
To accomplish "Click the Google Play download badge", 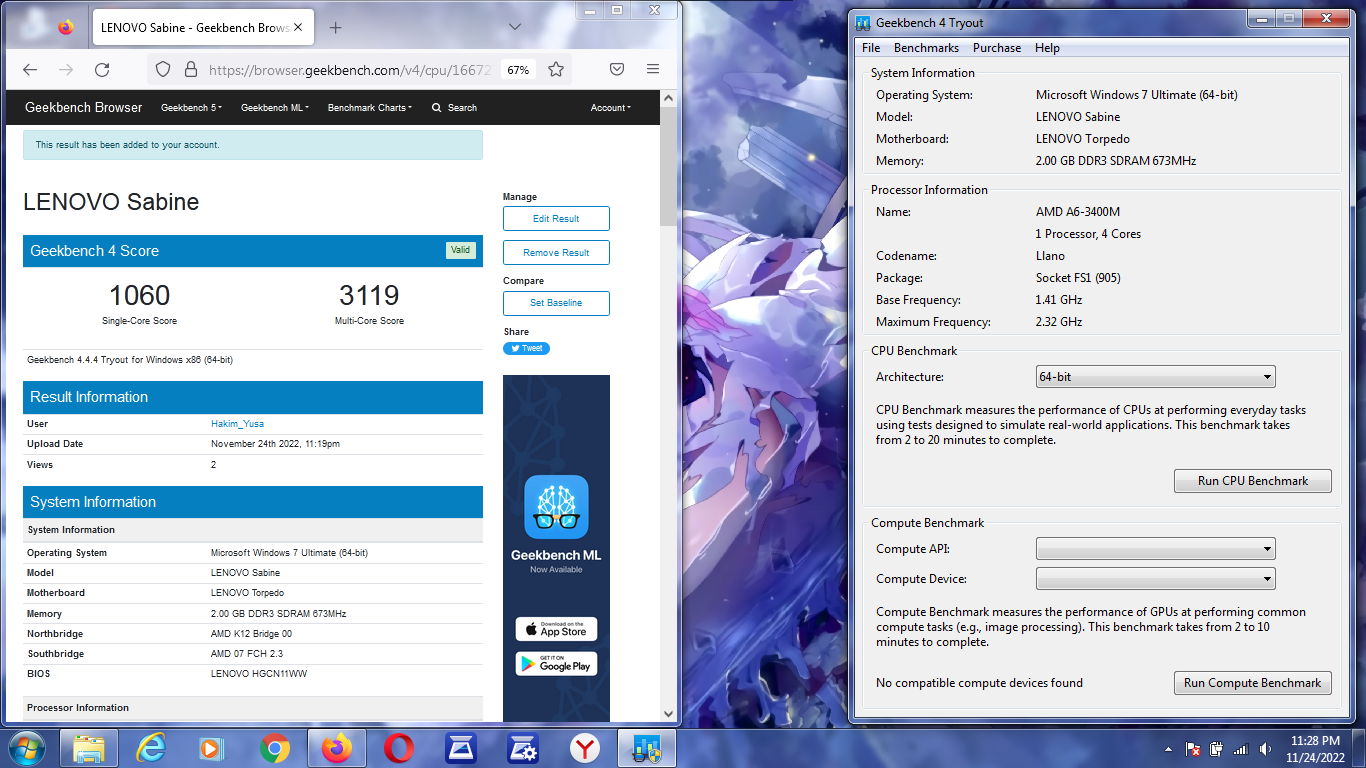I will click(556, 663).
